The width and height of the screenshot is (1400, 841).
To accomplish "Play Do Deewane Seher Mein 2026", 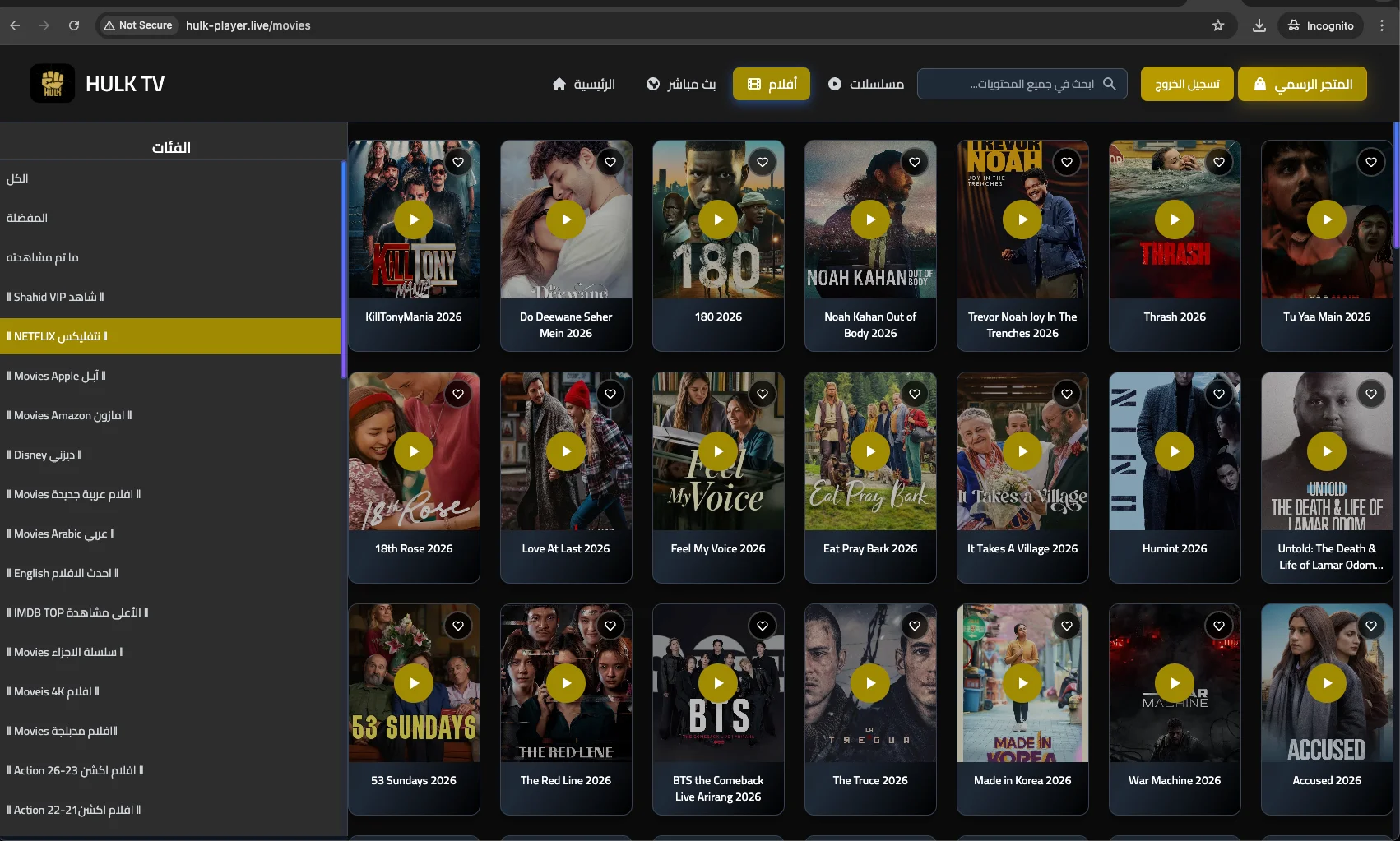I will (566, 219).
